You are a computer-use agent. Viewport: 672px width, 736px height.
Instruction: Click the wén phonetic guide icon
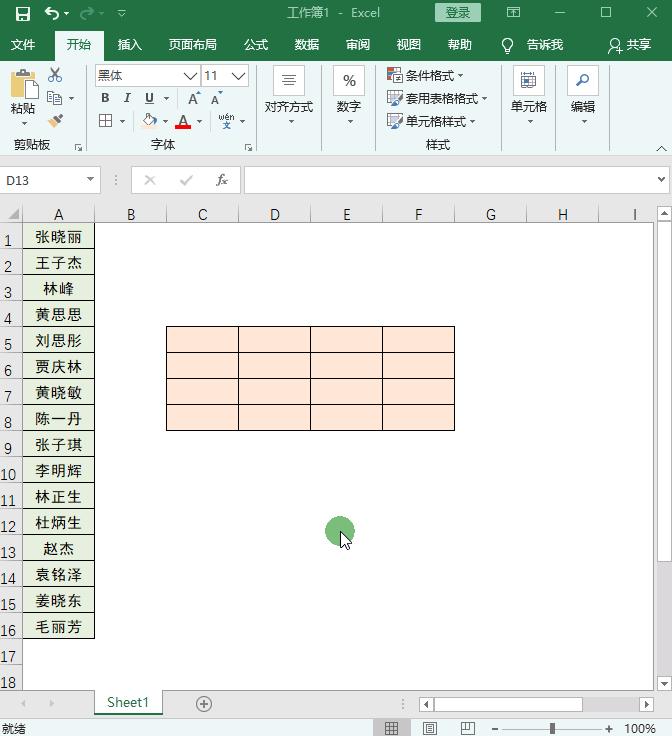pos(226,121)
